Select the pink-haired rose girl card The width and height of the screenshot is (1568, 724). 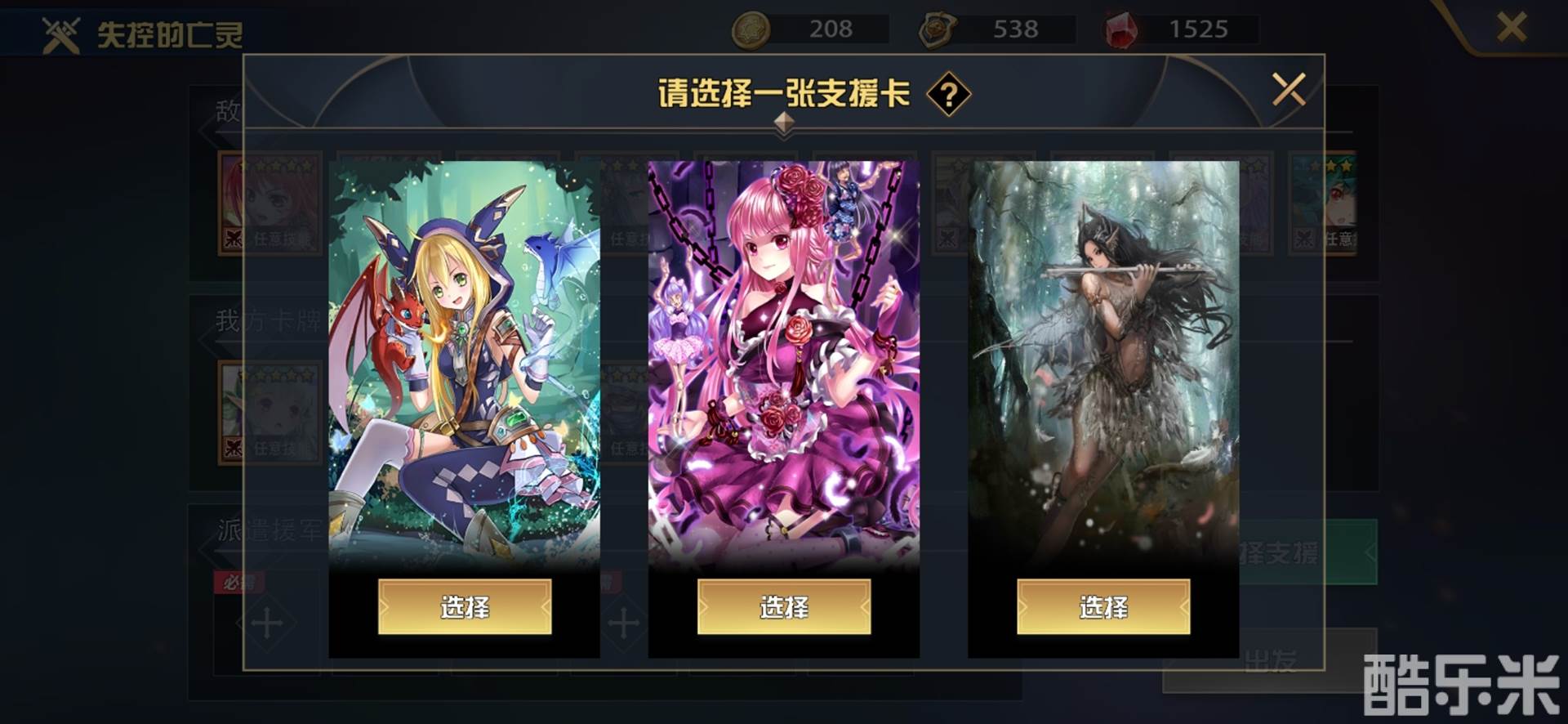click(784, 606)
